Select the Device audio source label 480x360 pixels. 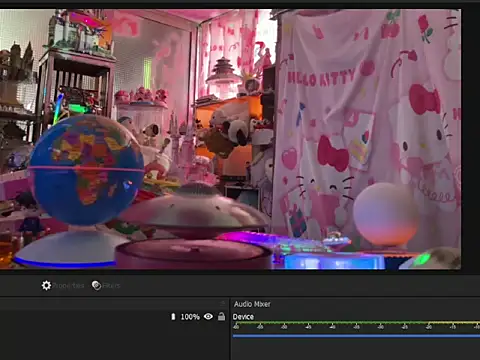[243, 317]
